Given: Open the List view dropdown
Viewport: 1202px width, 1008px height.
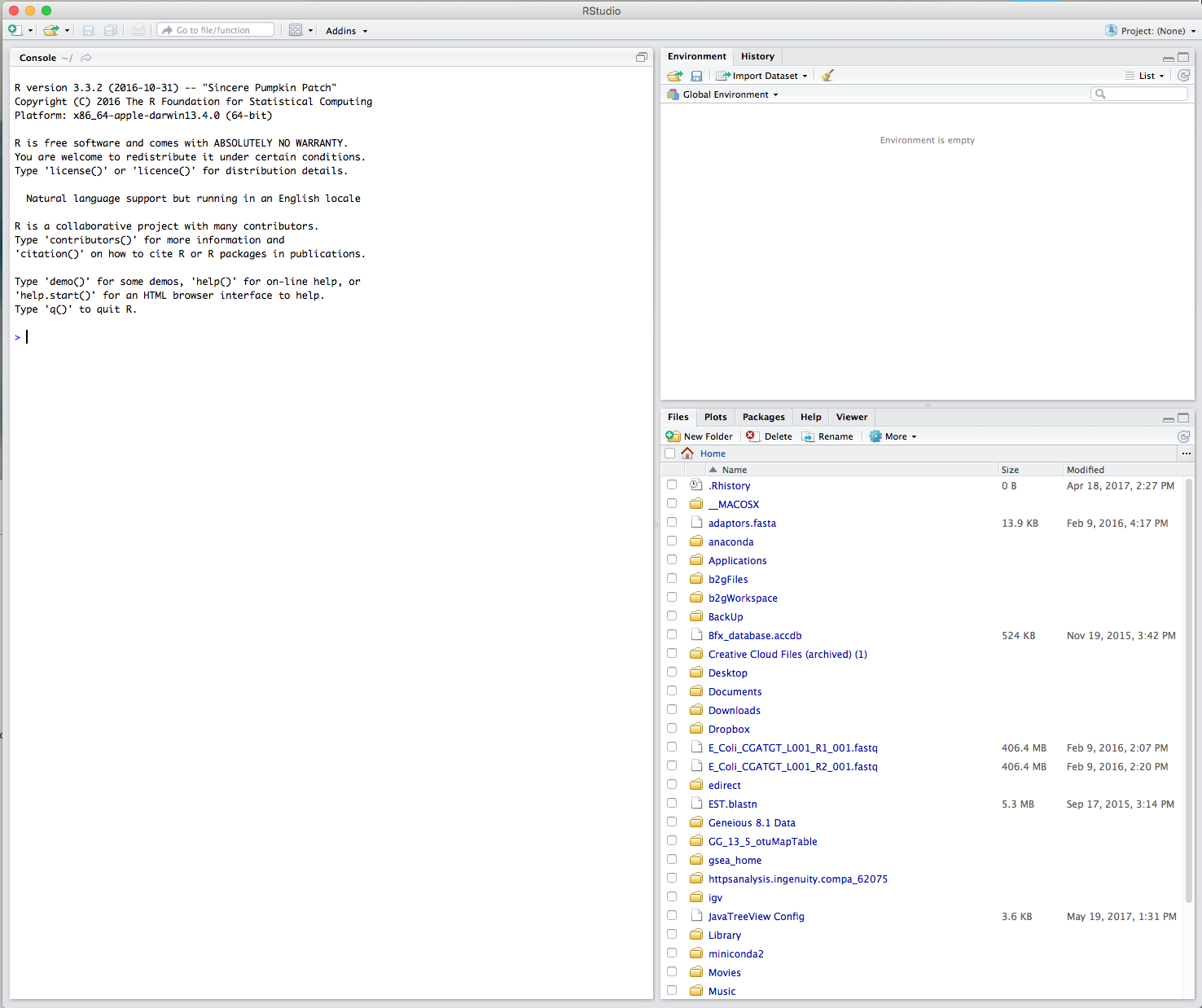Looking at the screenshot, I should click(1145, 76).
